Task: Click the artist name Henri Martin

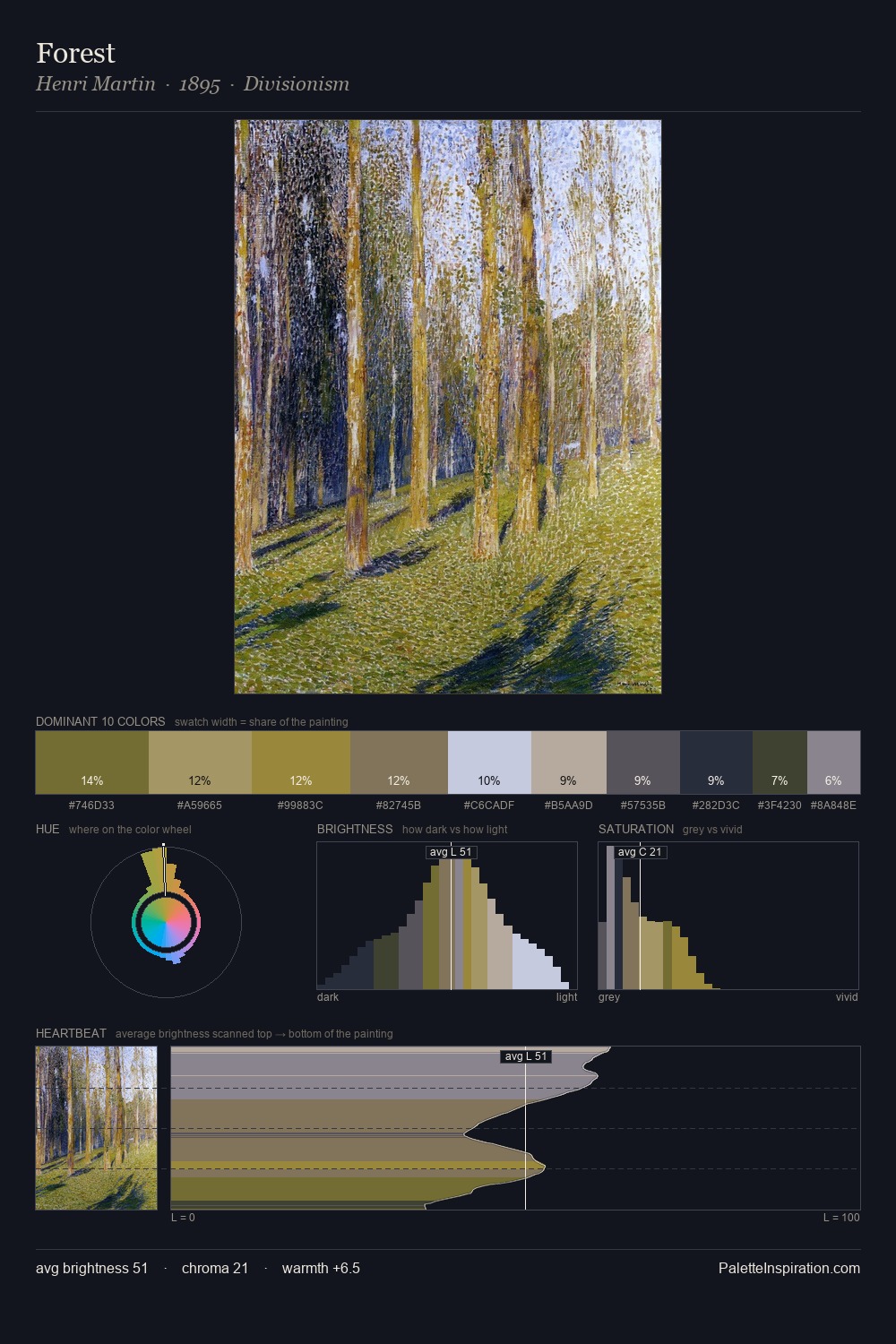Action: click(x=96, y=84)
